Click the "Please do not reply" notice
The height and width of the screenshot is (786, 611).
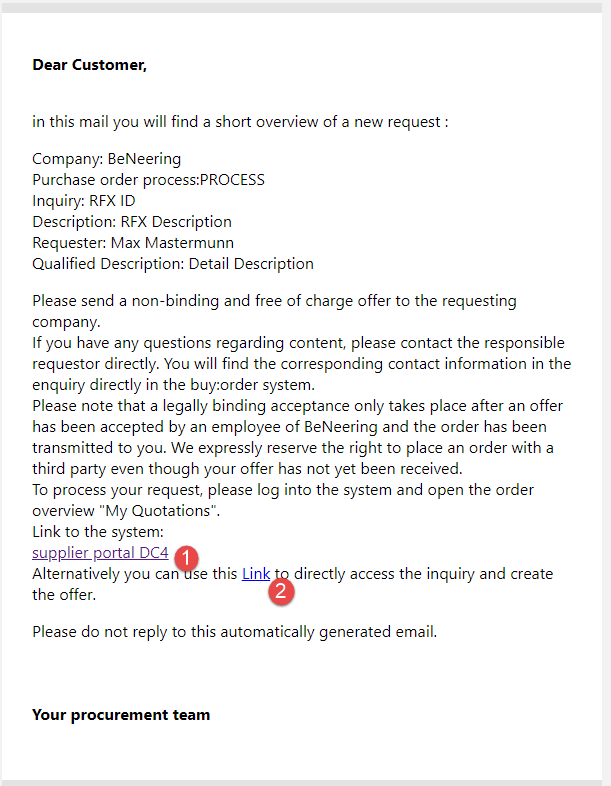click(234, 631)
